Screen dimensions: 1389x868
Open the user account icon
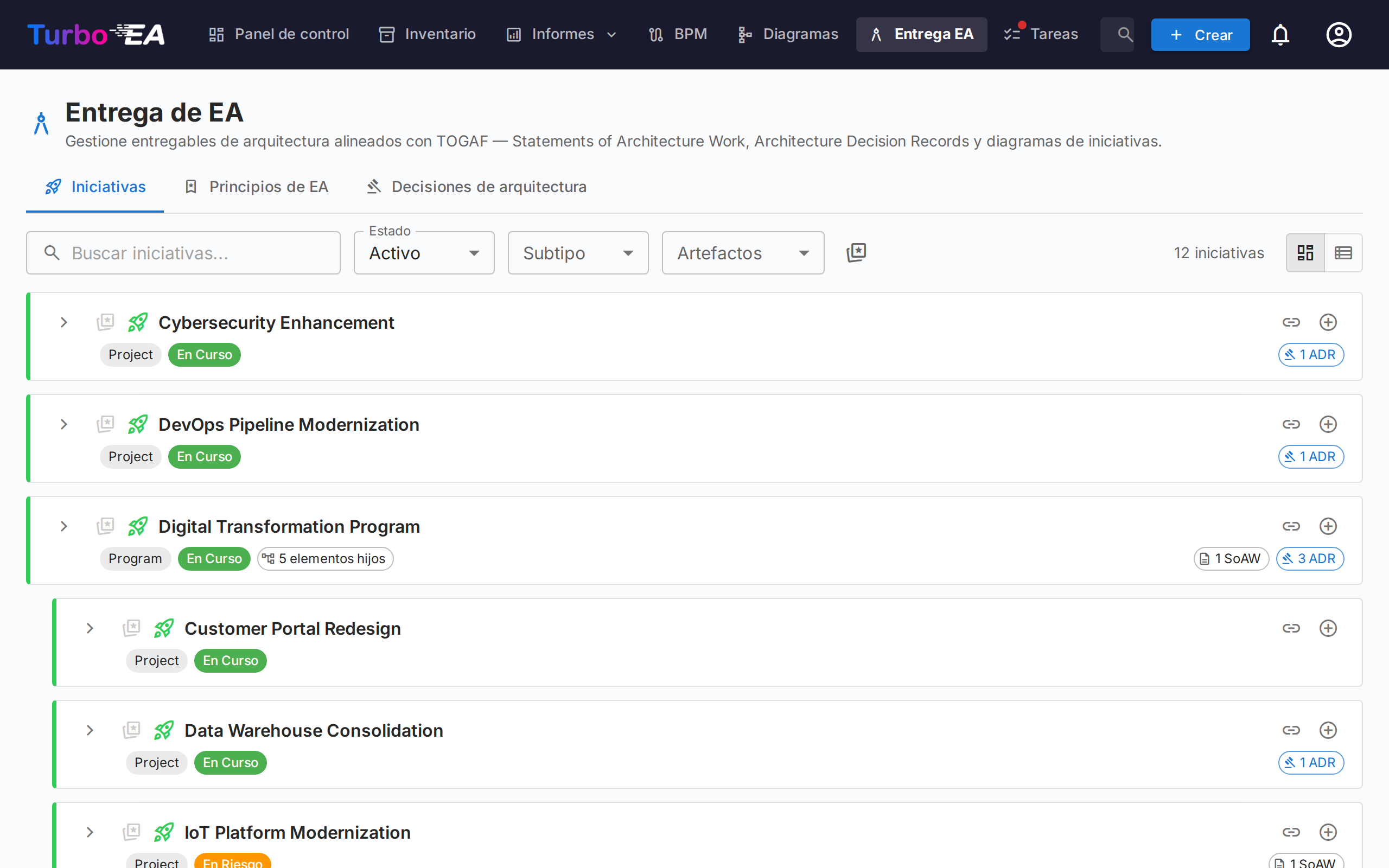tap(1339, 34)
